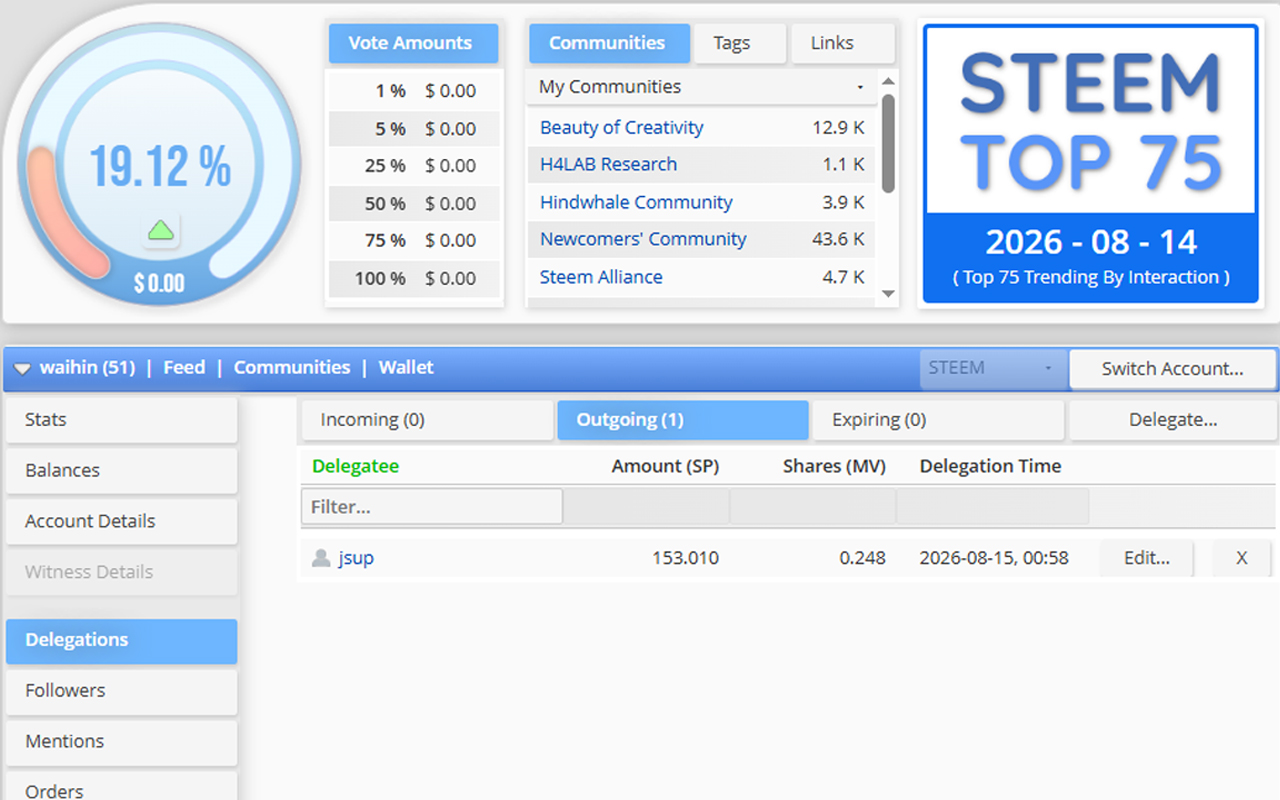Click the Delegate... button

tap(1173, 420)
